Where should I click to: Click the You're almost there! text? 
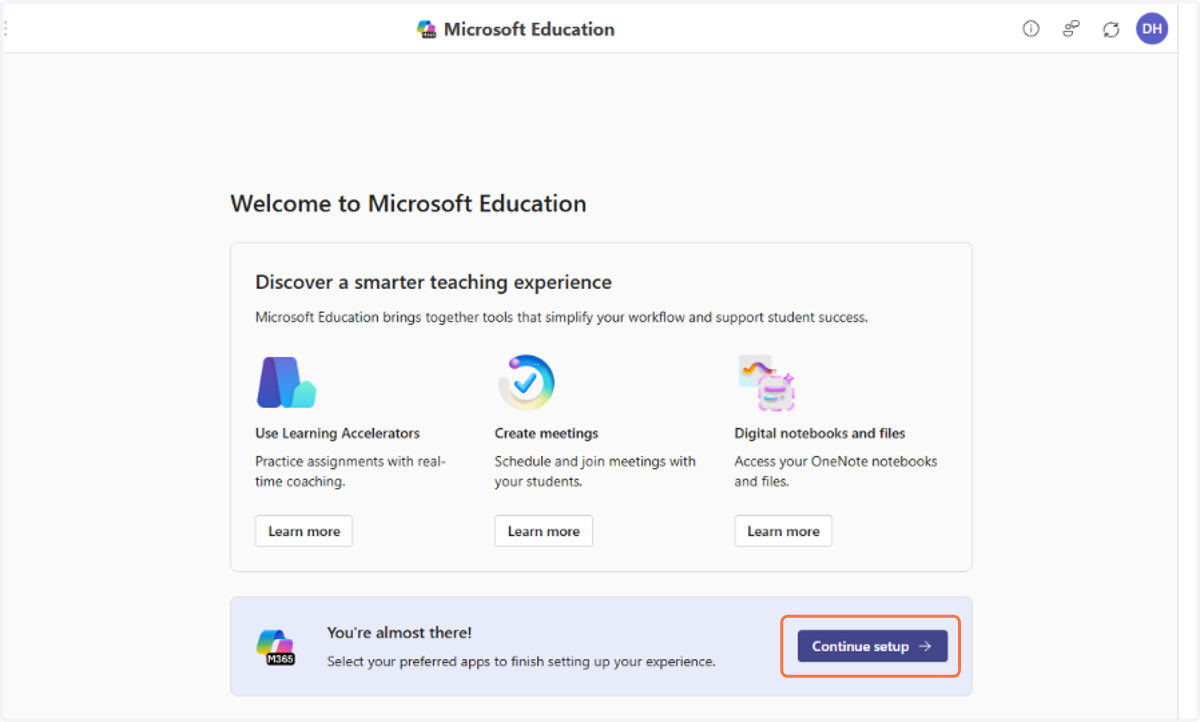coord(399,632)
